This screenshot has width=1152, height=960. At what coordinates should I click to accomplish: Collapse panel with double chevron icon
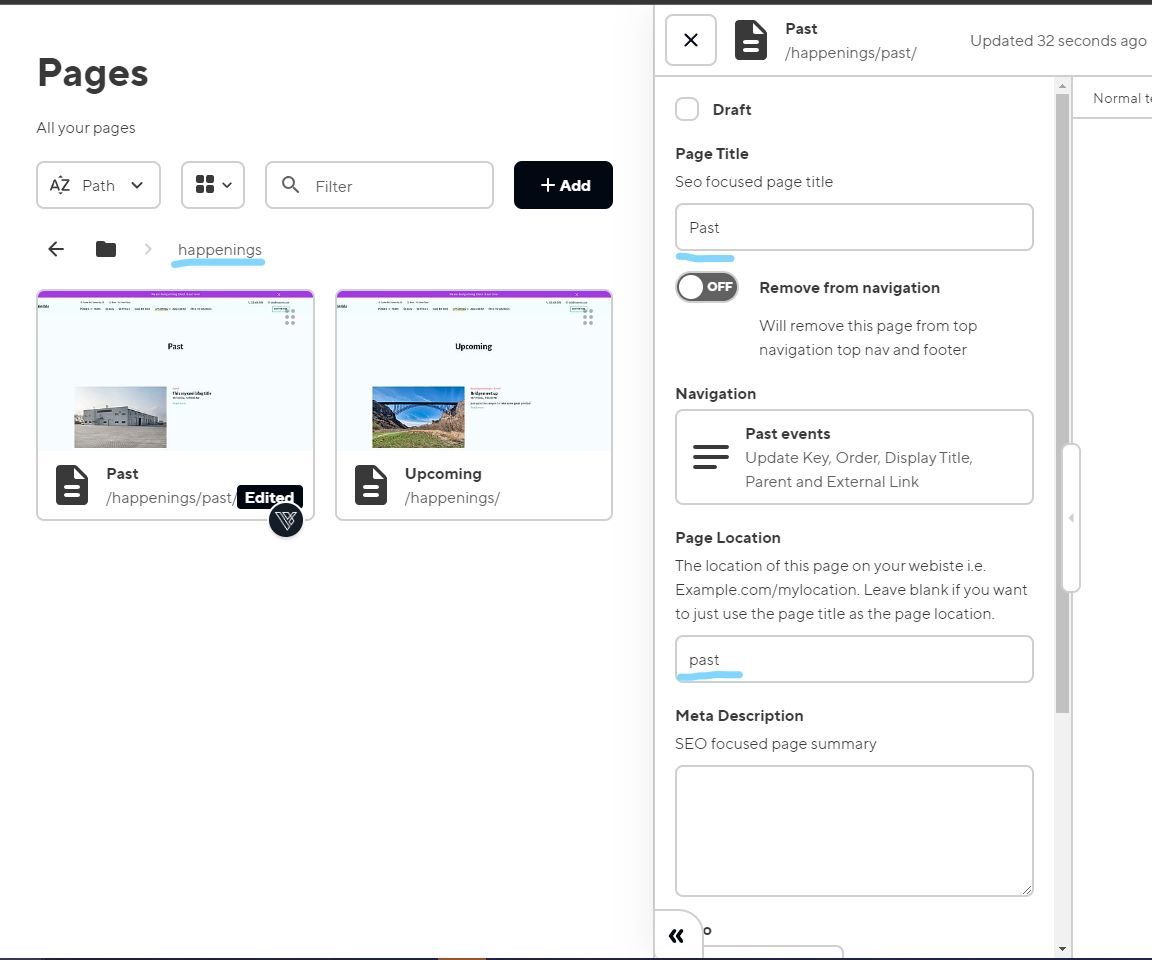pyautogui.click(x=676, y=935)
